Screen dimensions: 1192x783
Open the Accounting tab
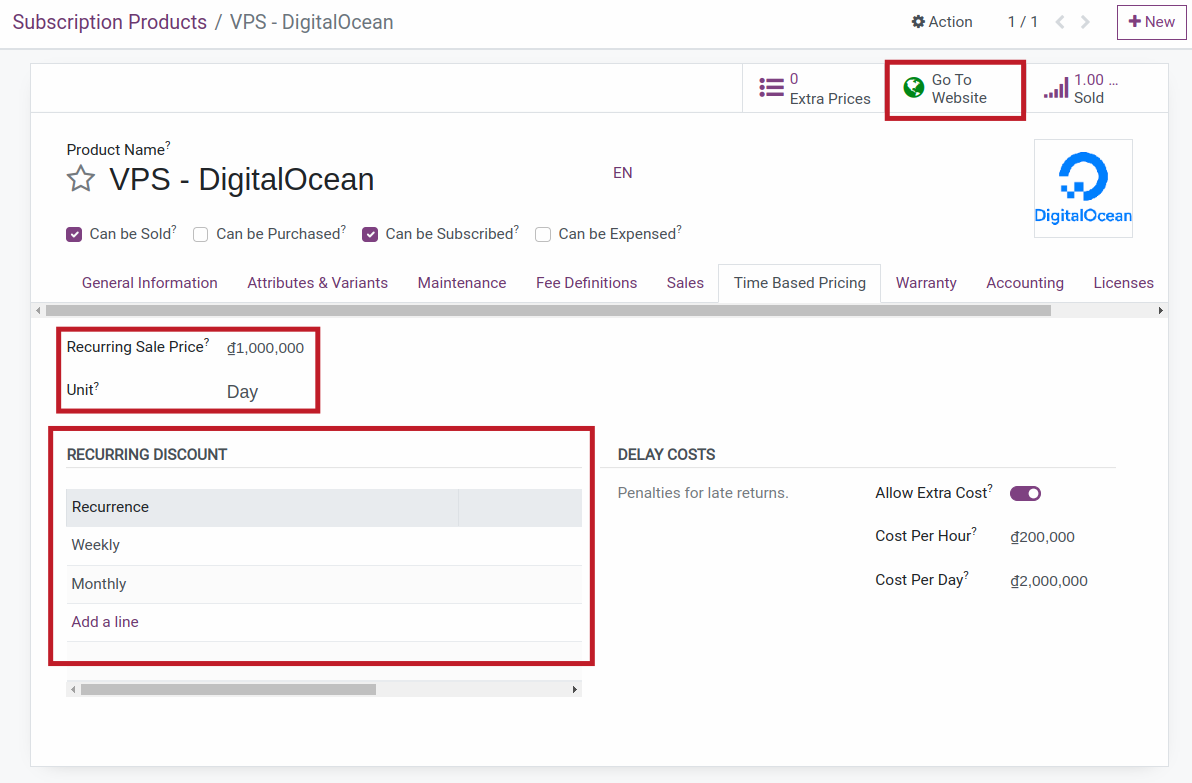point(1025,283)
